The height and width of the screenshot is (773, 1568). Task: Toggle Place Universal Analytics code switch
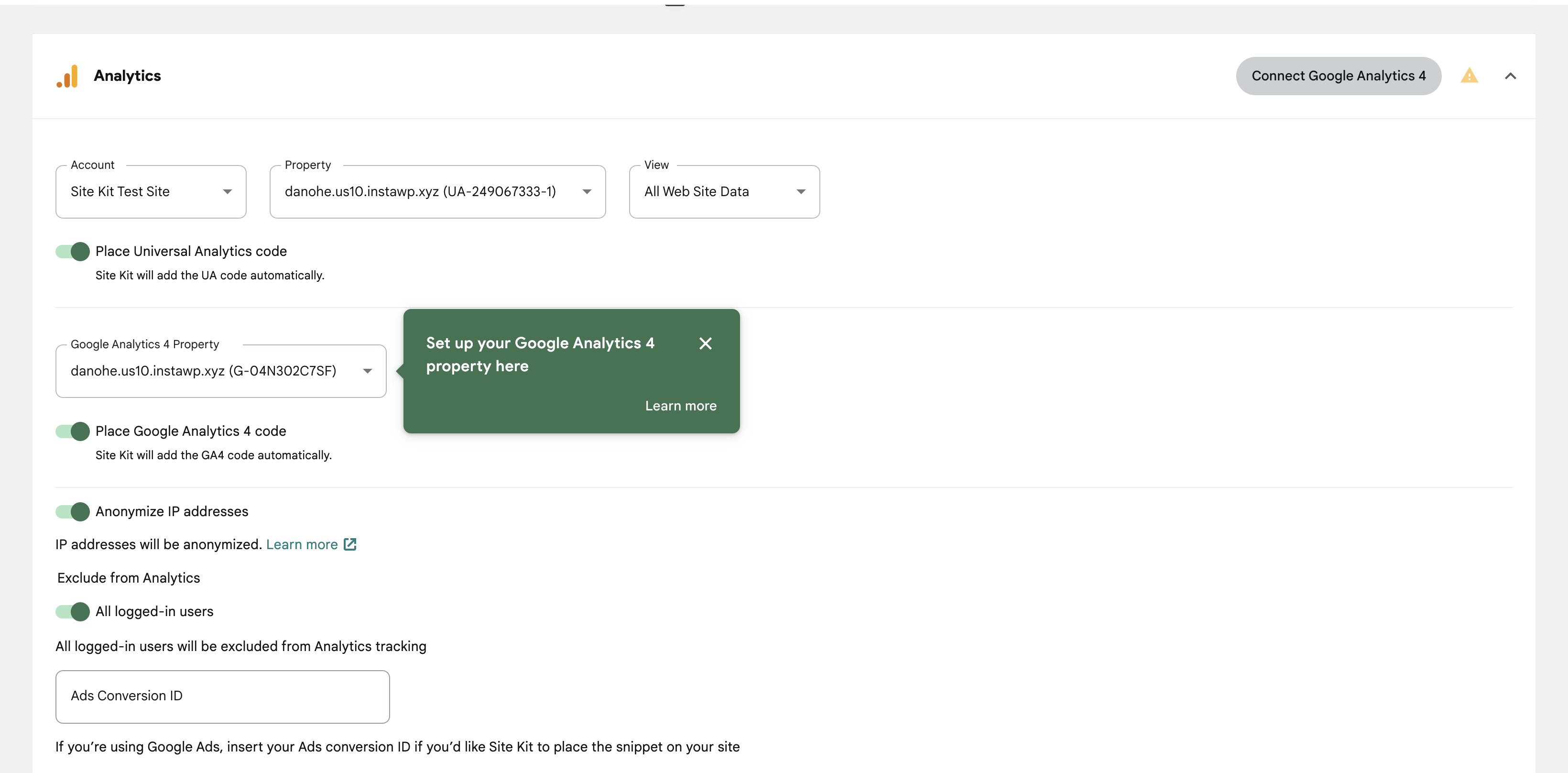tap(73, 252)
